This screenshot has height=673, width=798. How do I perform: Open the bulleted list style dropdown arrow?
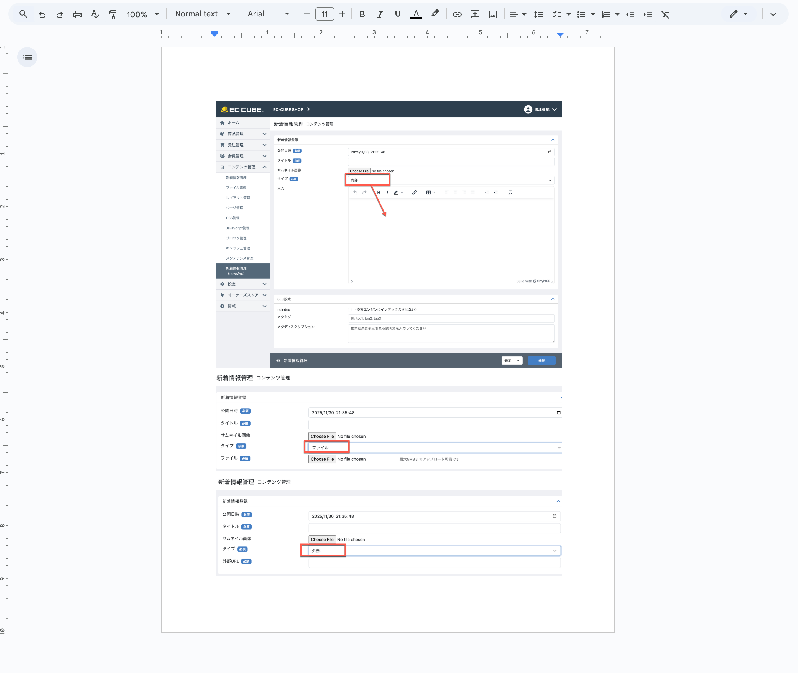[593, 14]
